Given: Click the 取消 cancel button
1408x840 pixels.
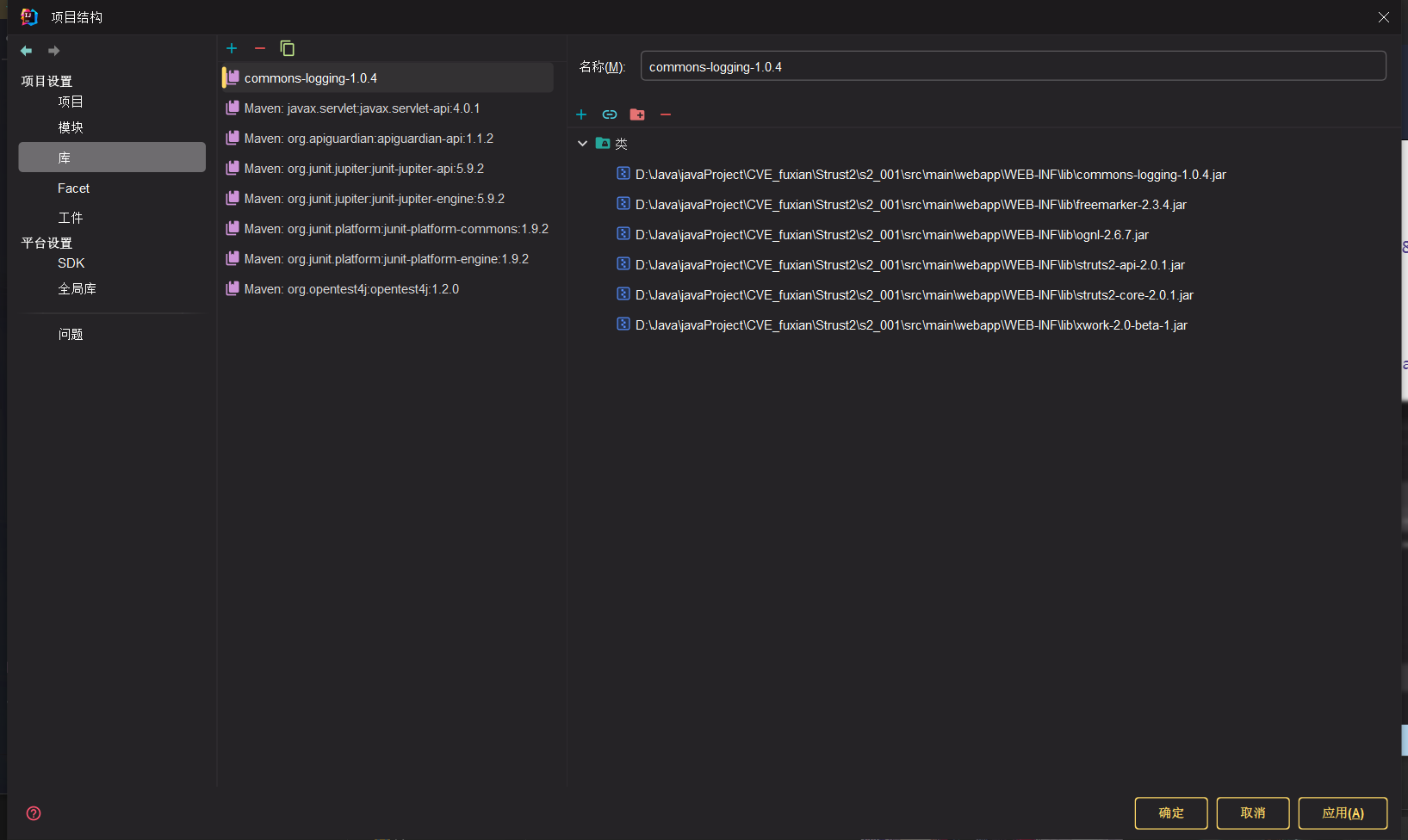Looking at the screenshot, I should [1253, 813].
